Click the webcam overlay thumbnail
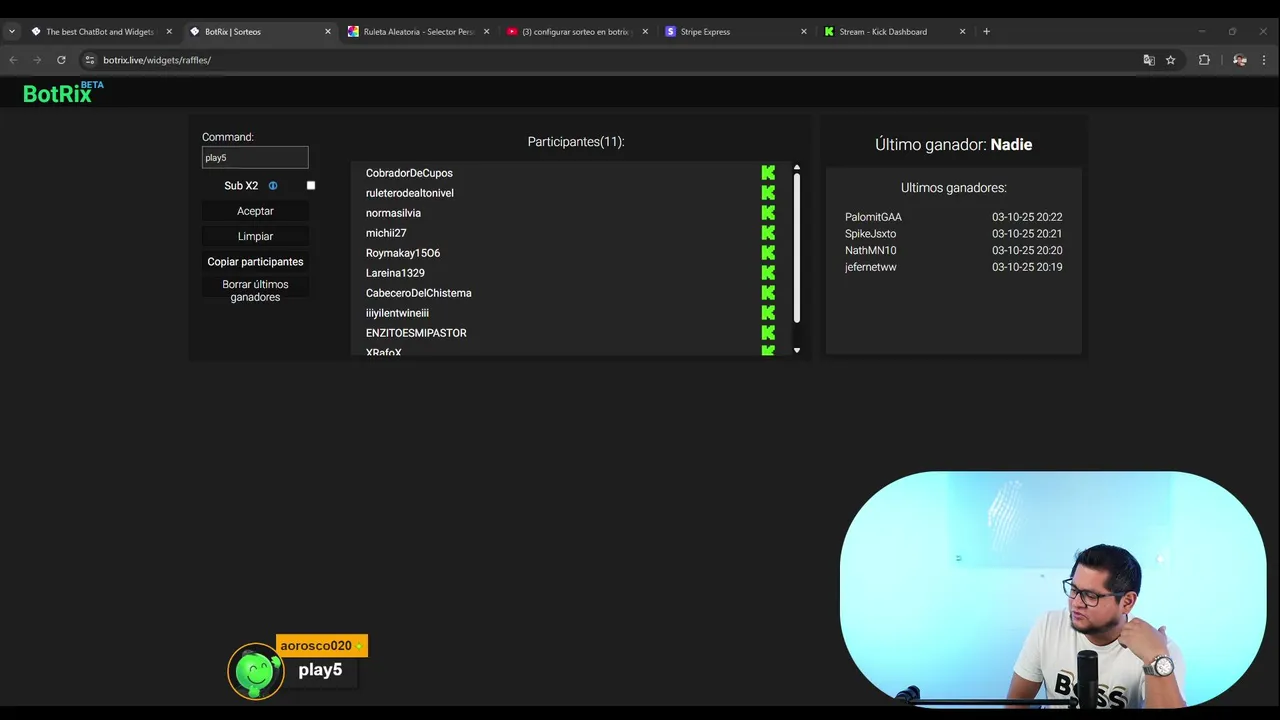Image resolution: width=1280 pixels, height=720 pixels. 1053,590
